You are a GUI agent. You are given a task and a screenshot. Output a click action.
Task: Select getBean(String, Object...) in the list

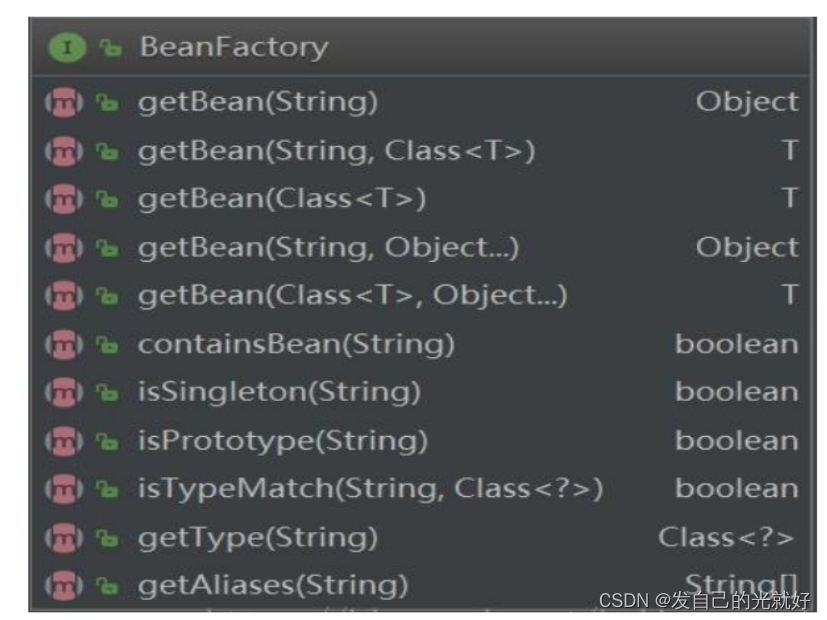420,248
